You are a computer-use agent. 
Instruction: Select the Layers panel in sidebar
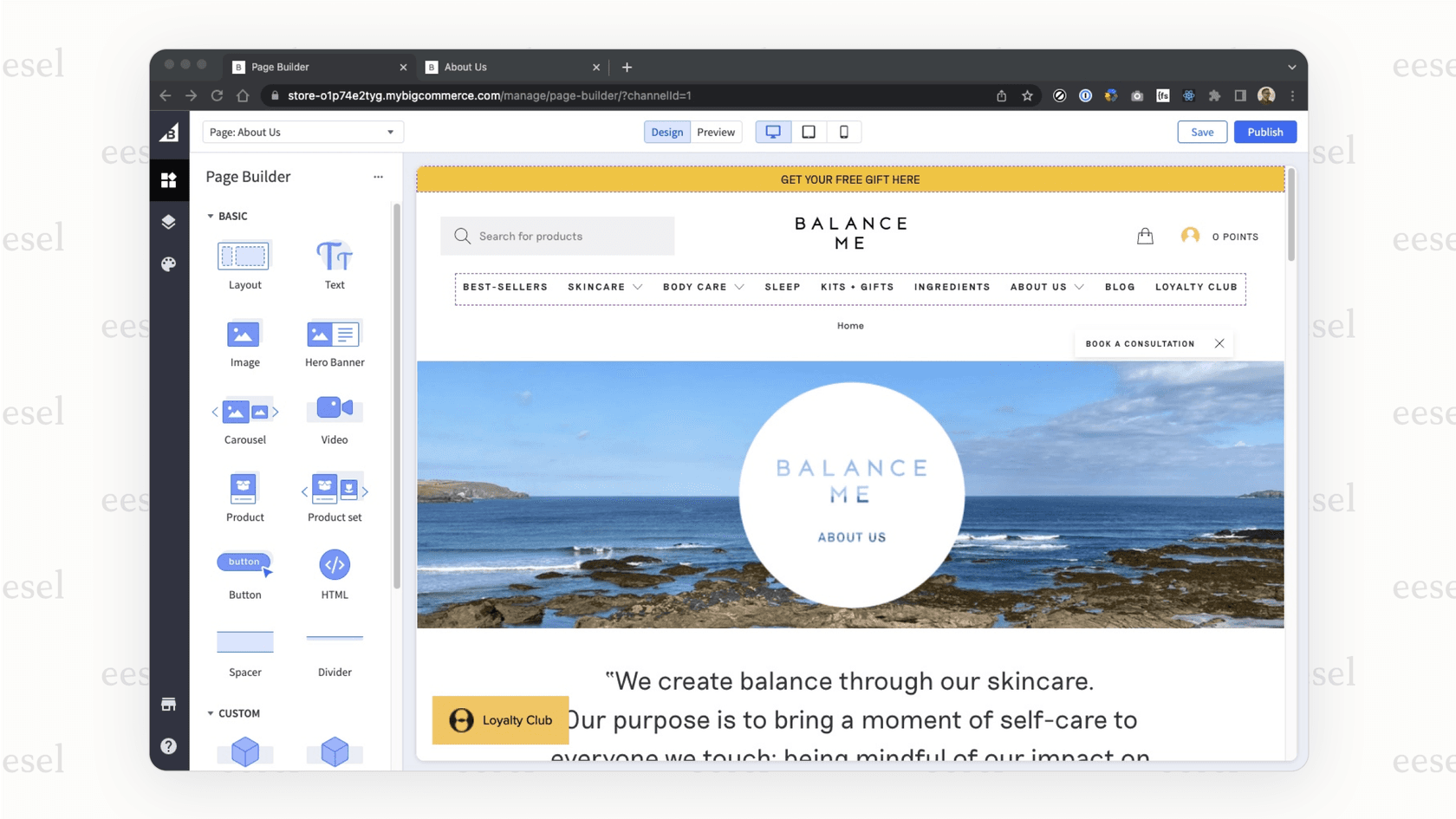tap(170, 222)
